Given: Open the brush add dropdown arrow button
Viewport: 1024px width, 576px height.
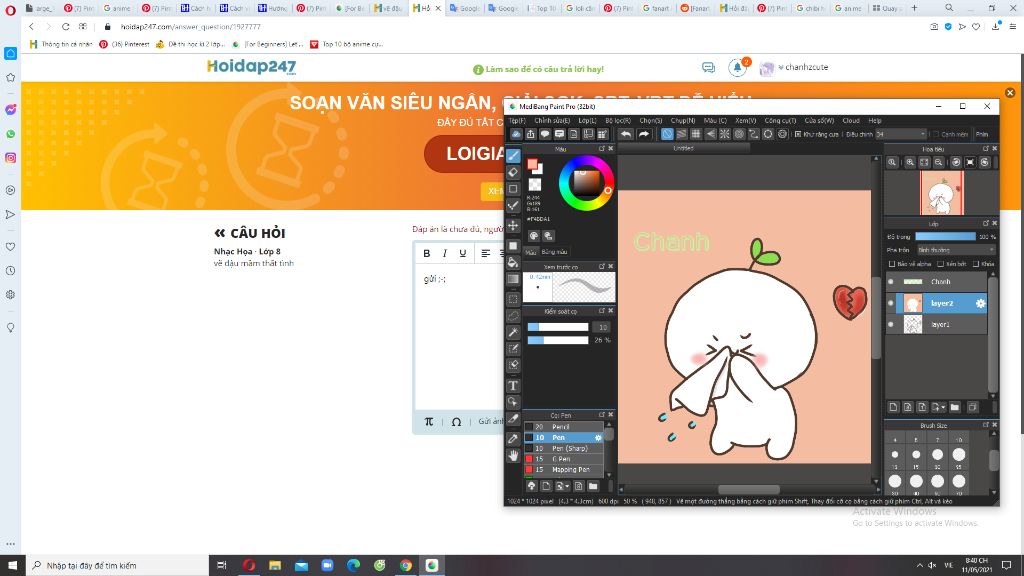Looking at the screenshot, I should [562, 486].
